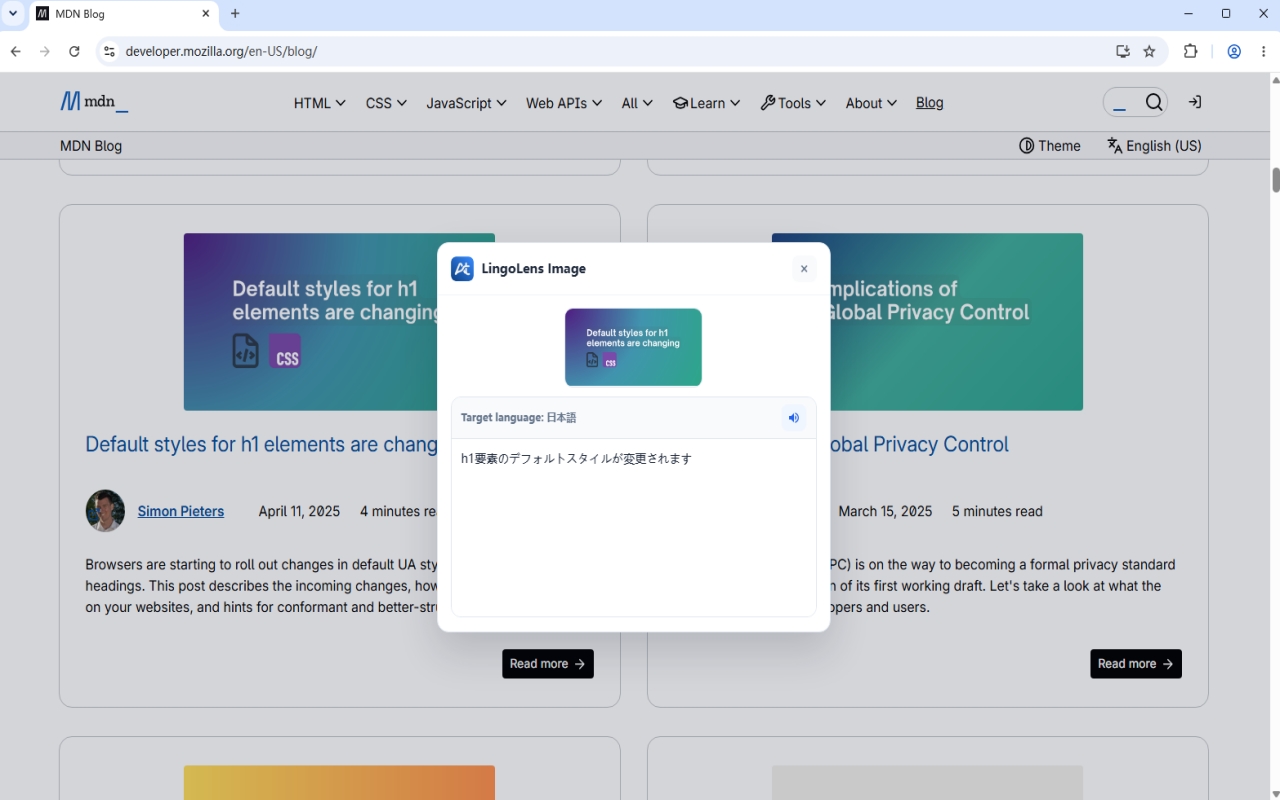Click the scrollbar down arrow
The height and width of the screenshot is (800, 1280).
[1275, 793]
